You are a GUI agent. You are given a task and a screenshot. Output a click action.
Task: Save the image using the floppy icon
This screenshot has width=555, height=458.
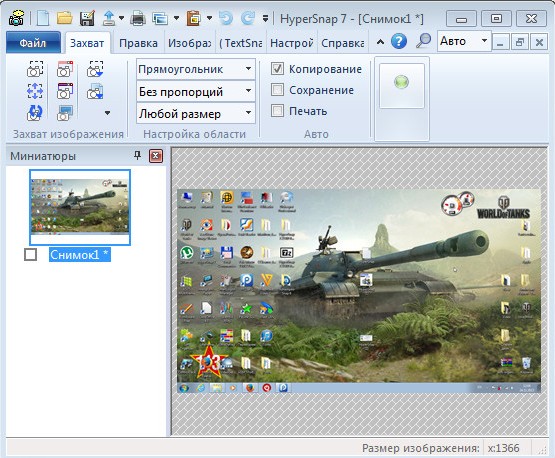tap(87, 18)
